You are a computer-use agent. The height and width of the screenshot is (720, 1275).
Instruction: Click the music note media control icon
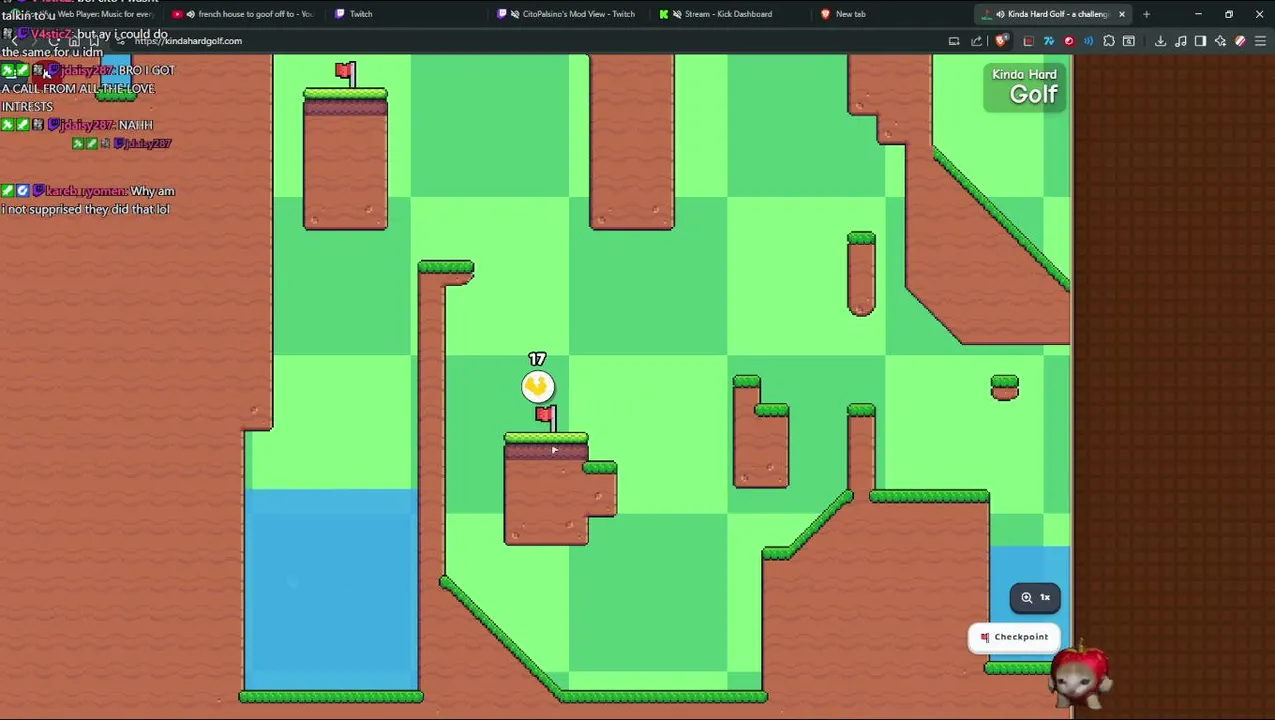(x=1181, y=41)
